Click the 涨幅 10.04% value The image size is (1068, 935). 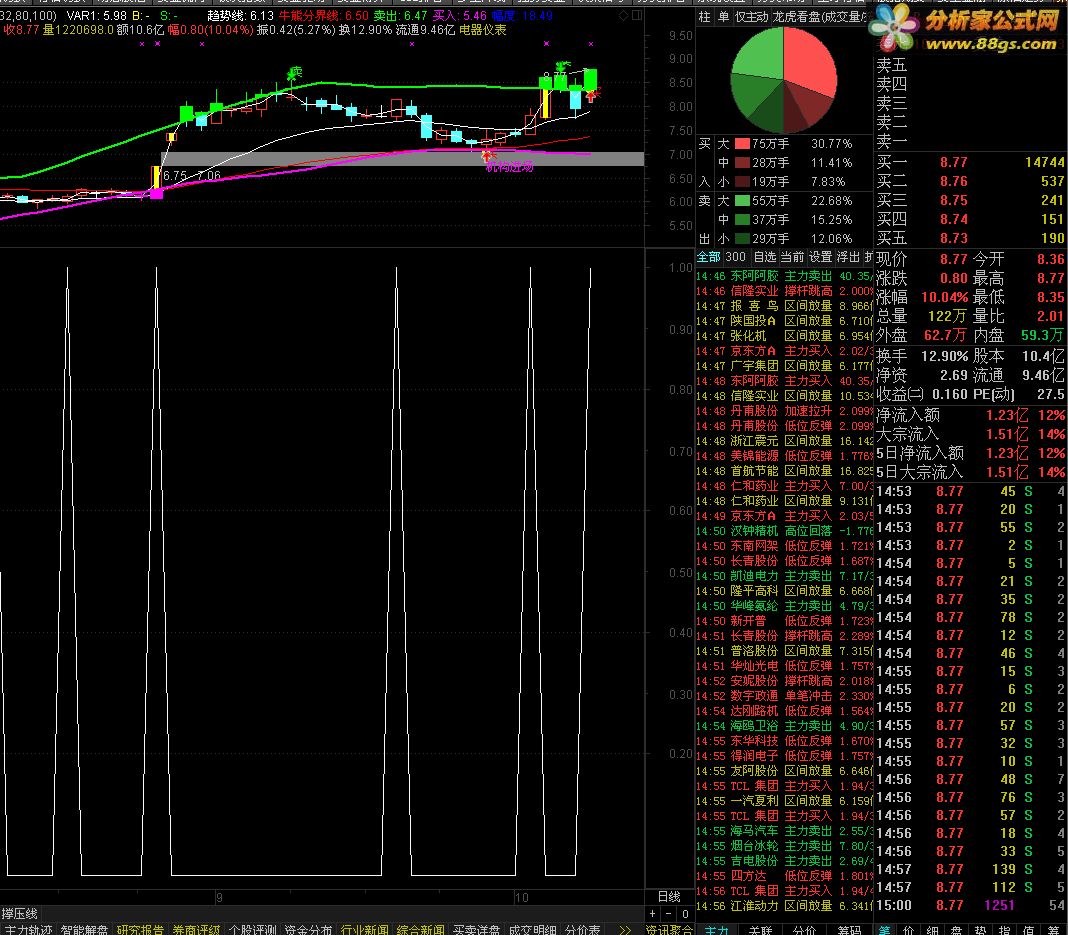point(944,298)
